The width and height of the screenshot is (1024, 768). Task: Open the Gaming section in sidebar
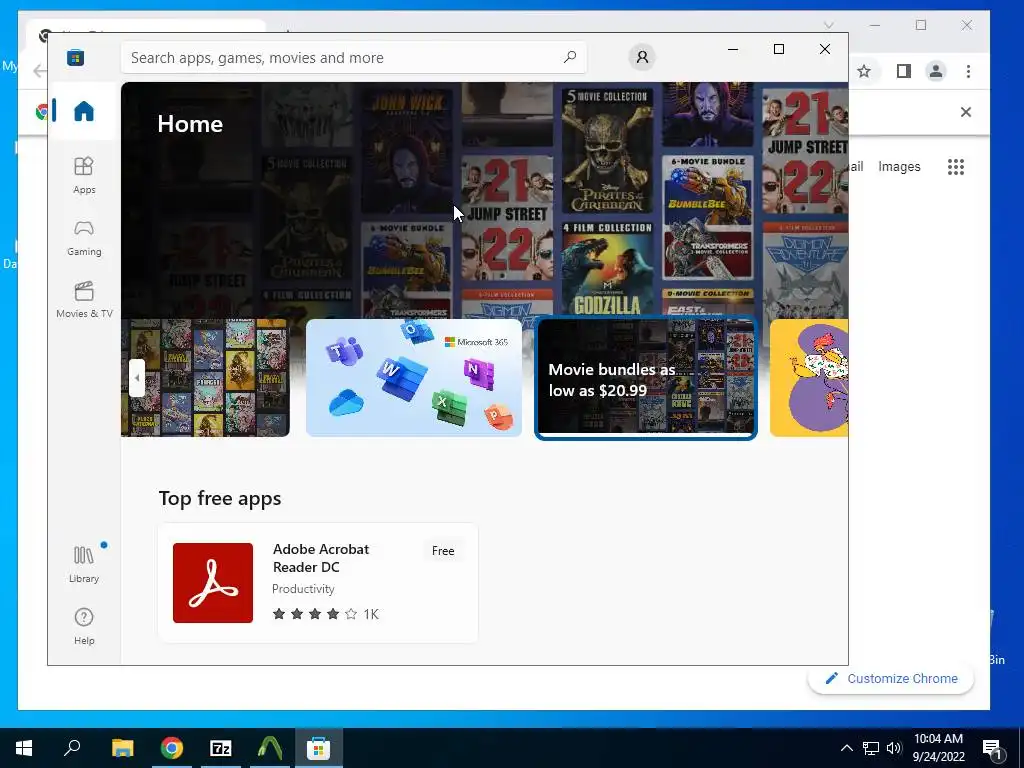point(84,238)
